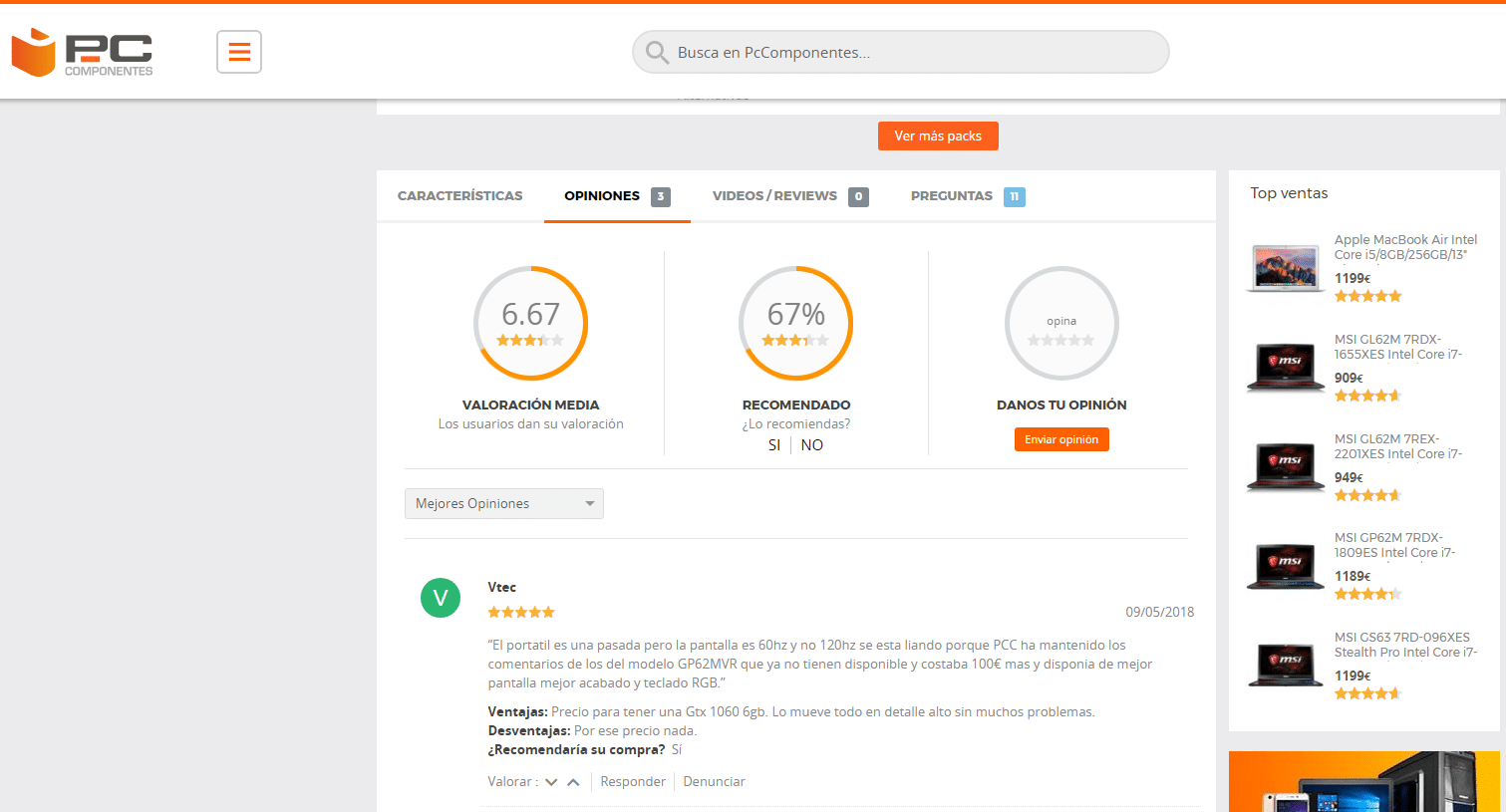Click the green V avatar of Vtec

[441, 598]
